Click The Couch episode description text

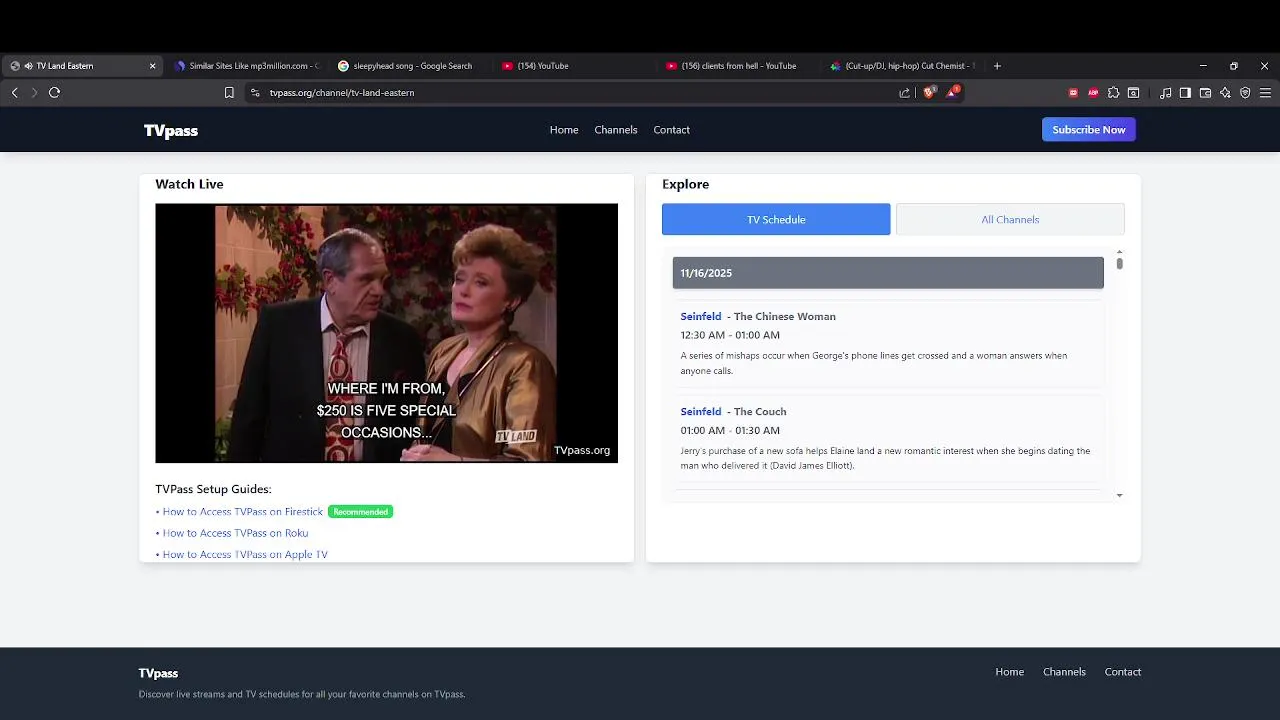885,458
